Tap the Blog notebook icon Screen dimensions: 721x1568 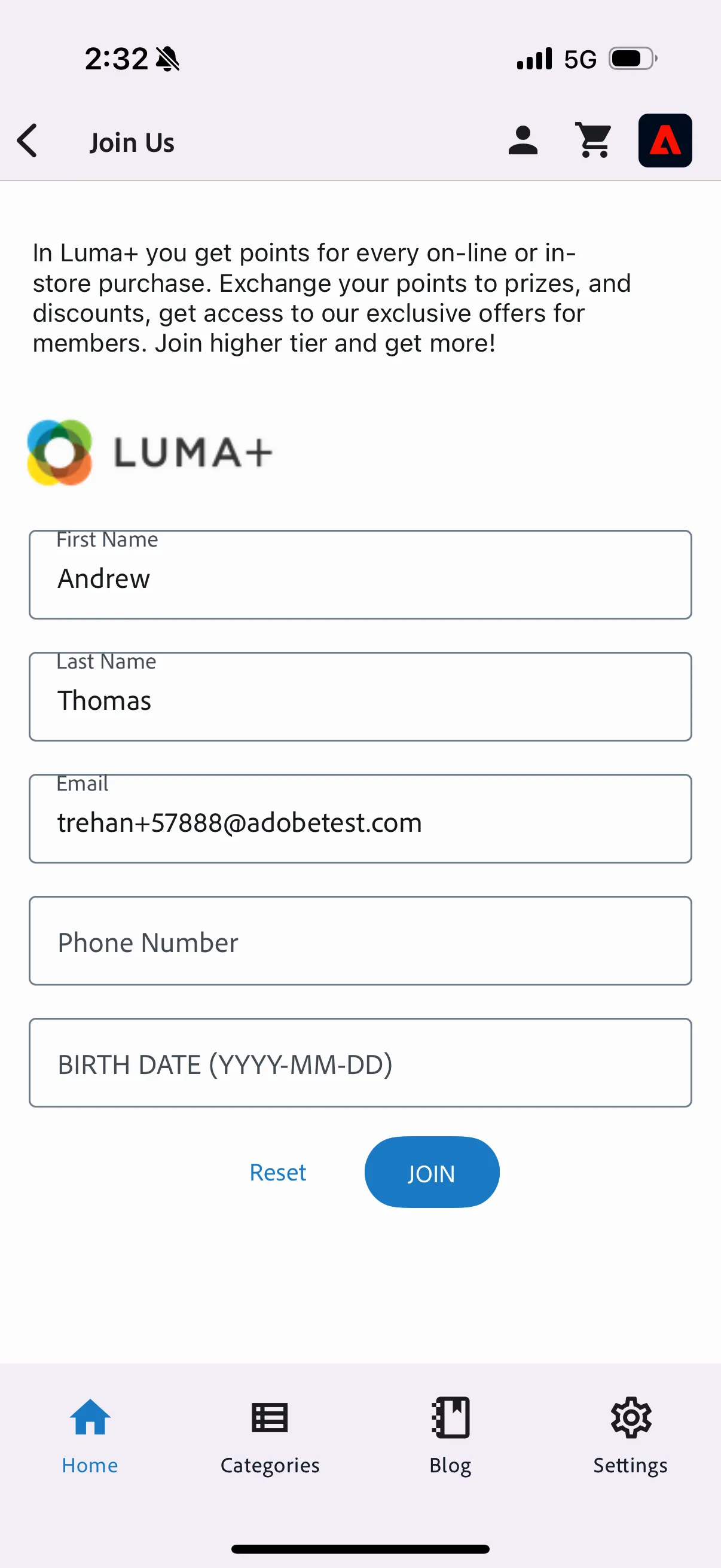pyautogui.click(x=450, y=1417)
